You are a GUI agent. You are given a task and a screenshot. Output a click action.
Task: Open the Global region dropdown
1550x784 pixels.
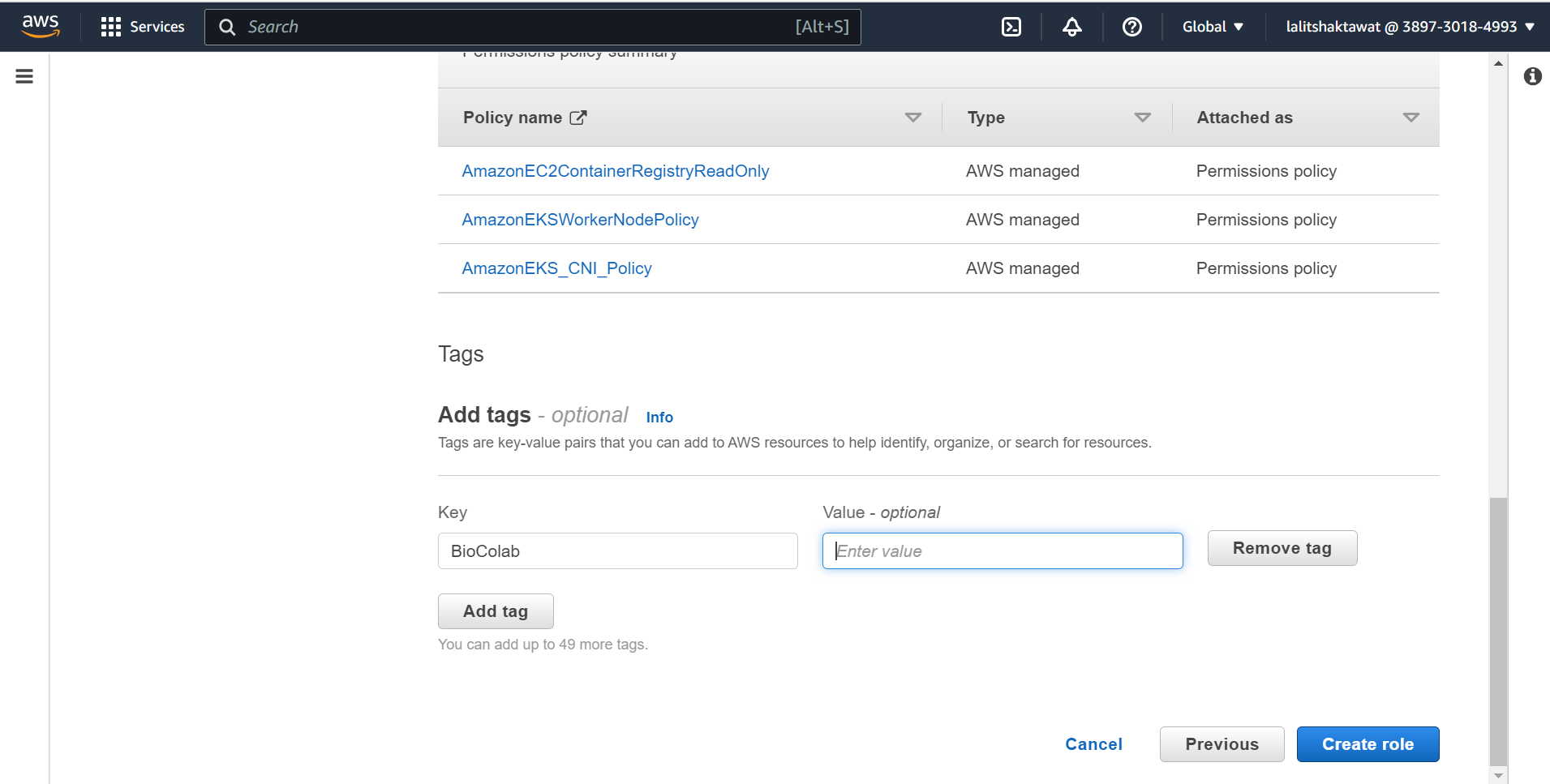(x=1213, y=27)
